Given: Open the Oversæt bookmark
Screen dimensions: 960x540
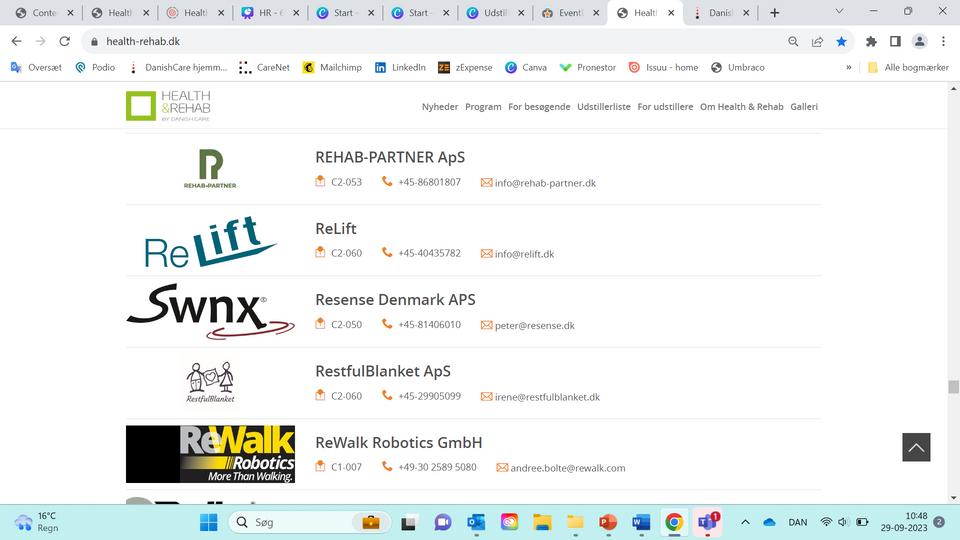Looking at the screenshot, I should (36, 67).
